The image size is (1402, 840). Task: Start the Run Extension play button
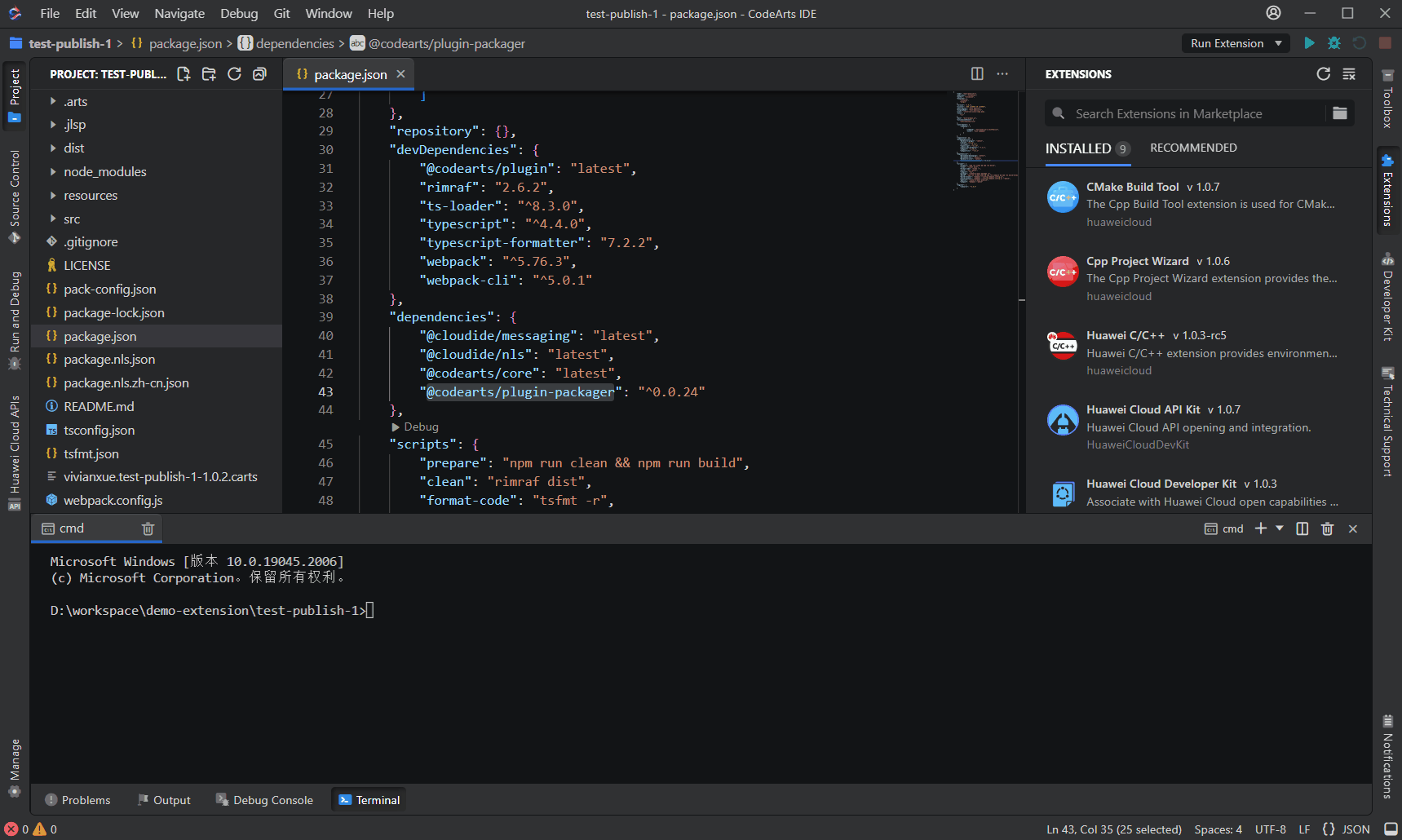[x=1309, y=43]
